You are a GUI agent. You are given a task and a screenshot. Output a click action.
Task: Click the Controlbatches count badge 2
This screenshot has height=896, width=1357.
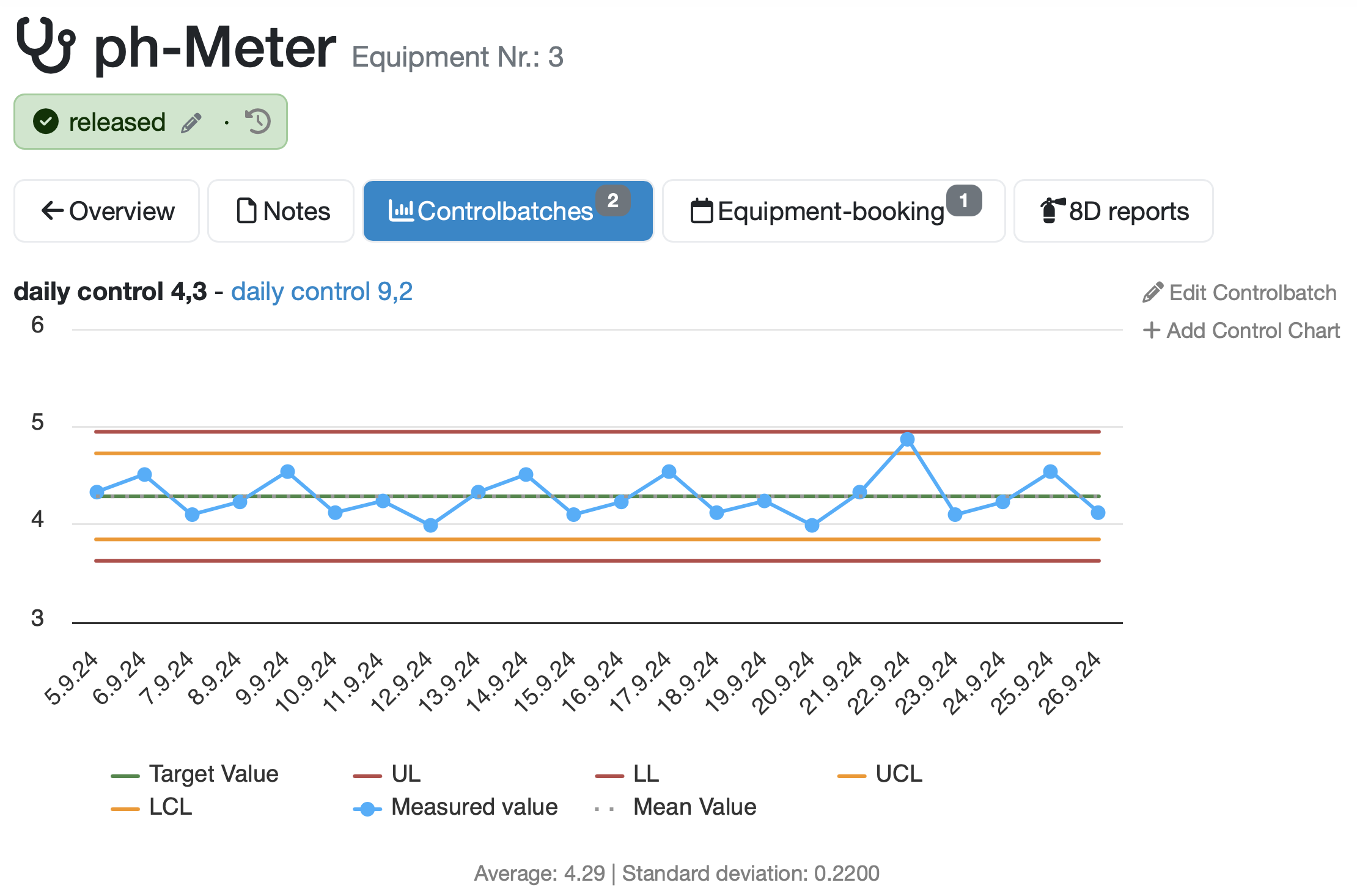(x=612, y=200)
